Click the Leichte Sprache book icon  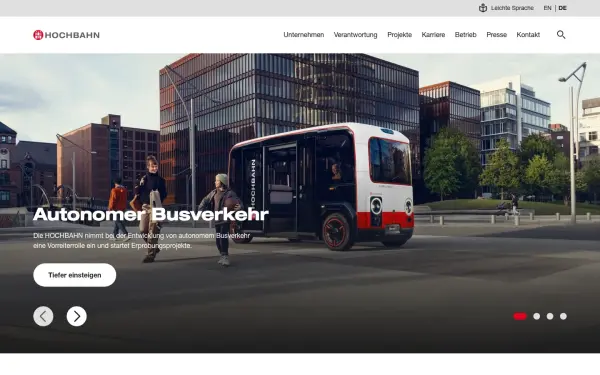click(x=483, y=8)
